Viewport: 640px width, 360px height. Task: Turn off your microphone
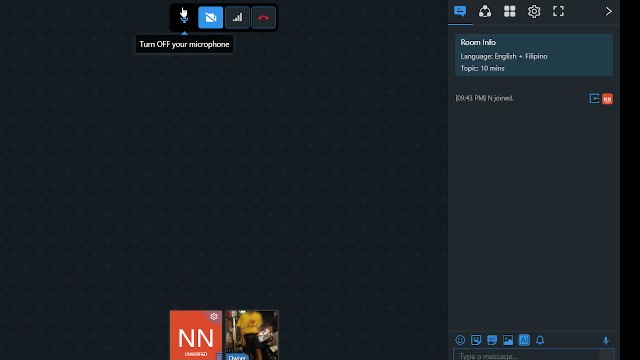(184, 18)
